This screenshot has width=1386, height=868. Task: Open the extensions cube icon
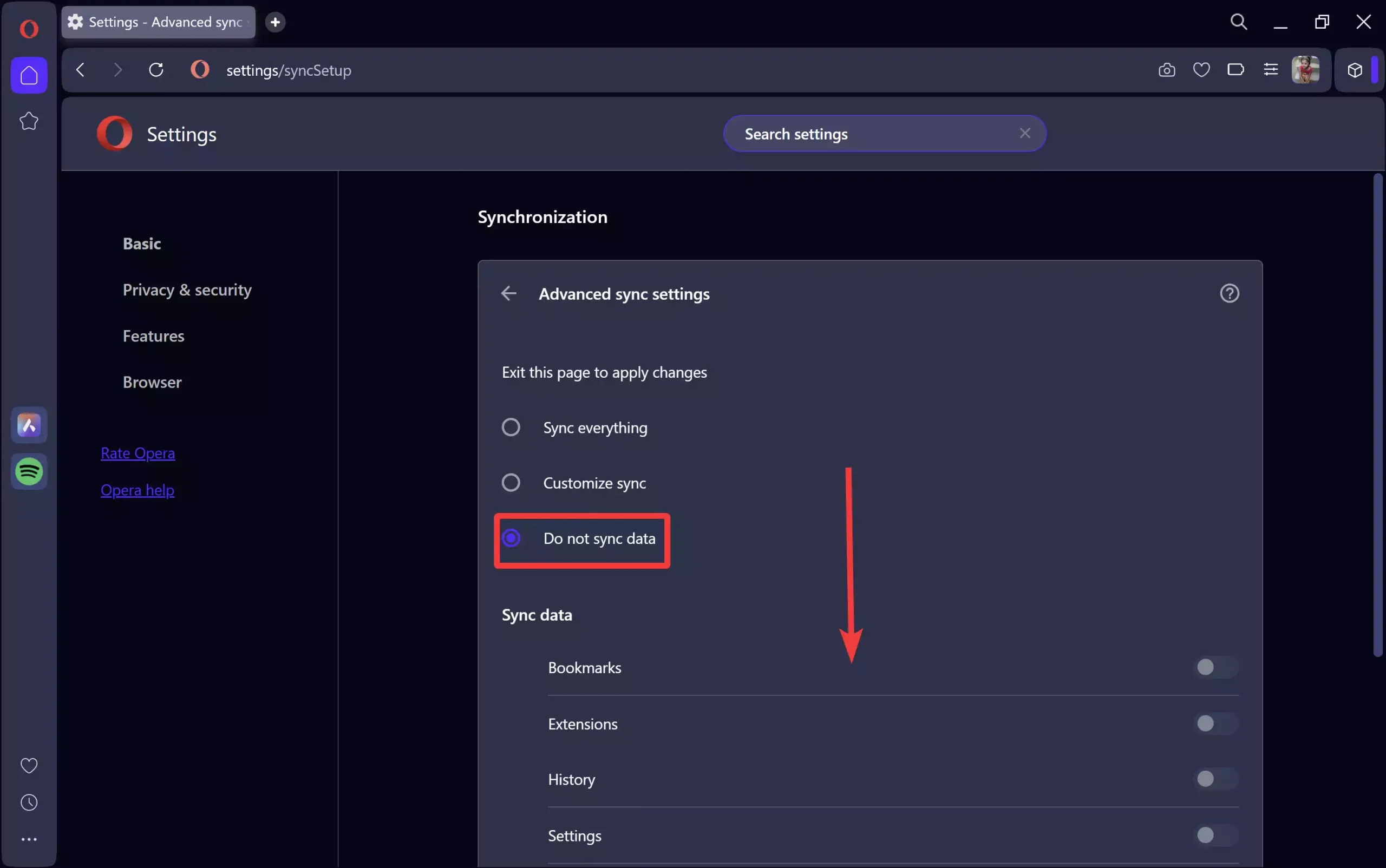click(x=1355, y=70)
